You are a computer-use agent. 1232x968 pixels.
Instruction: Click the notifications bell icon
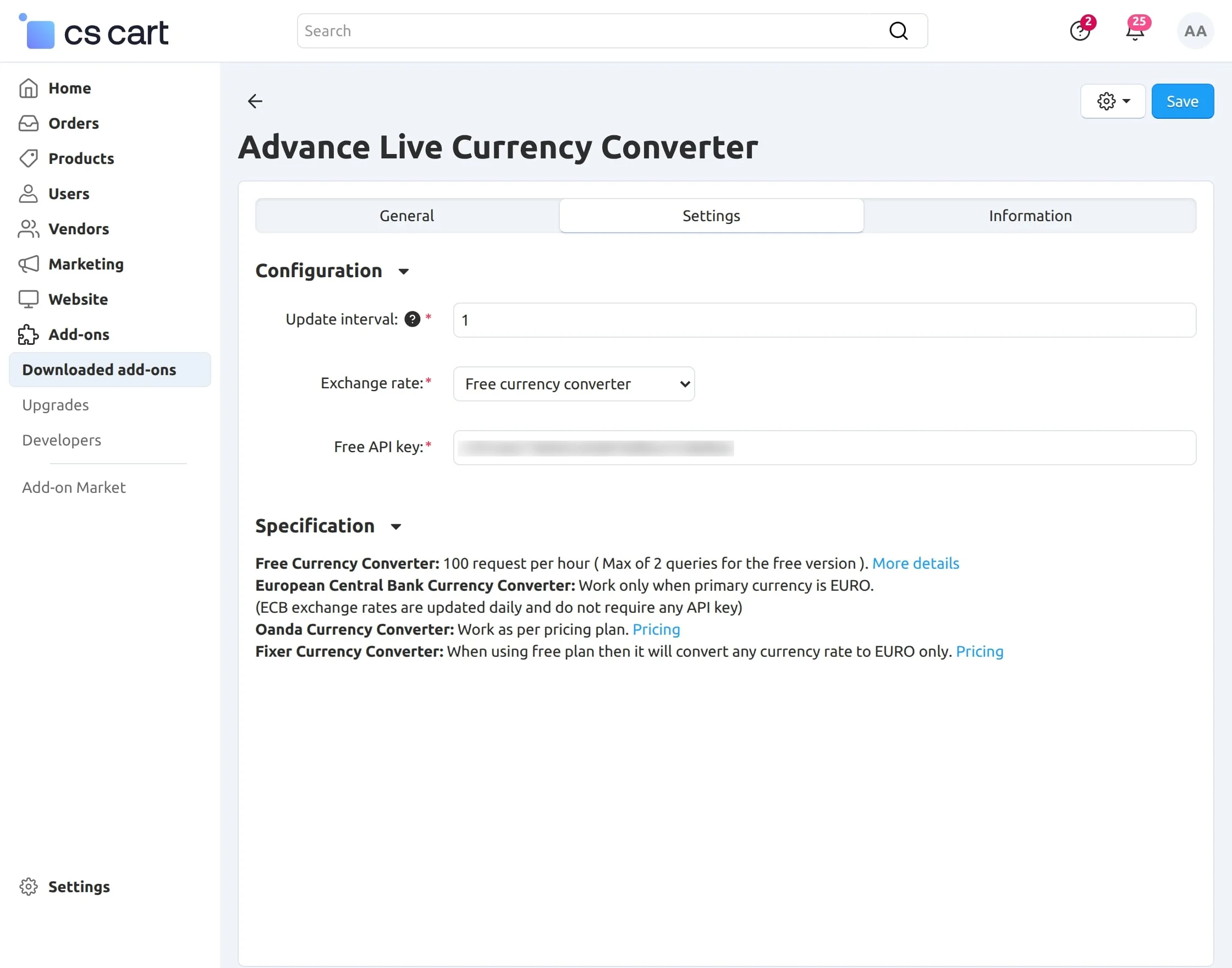point(1135,31)
